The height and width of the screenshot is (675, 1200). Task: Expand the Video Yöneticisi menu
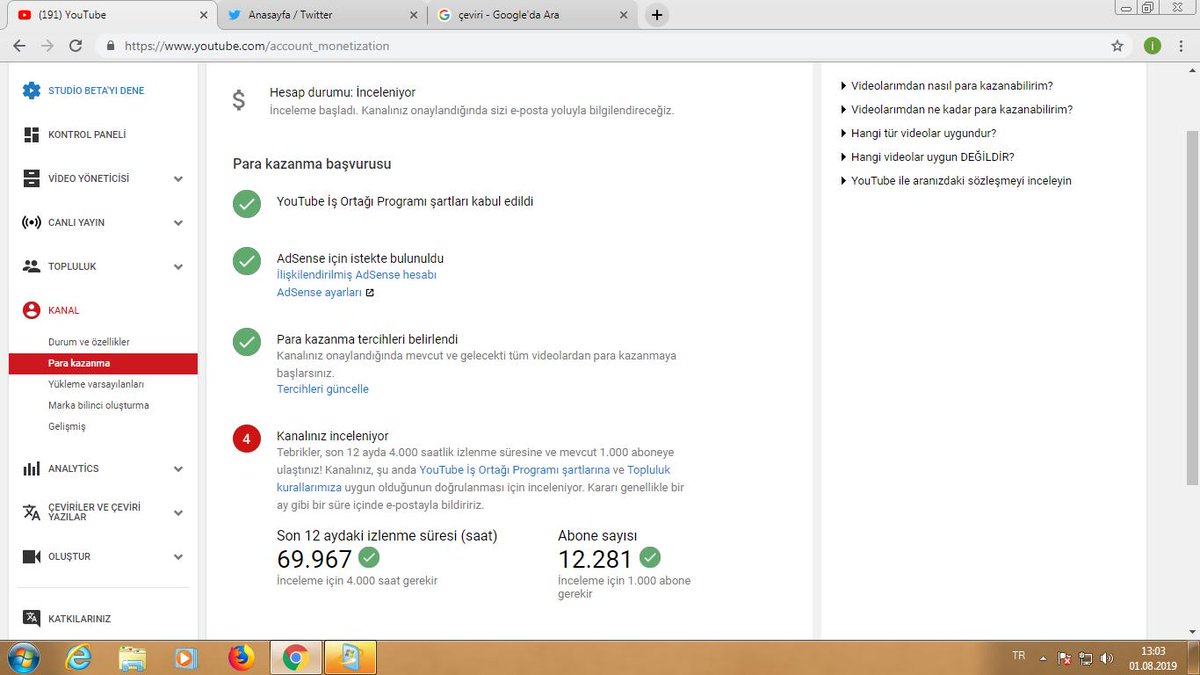pos(178,179)
